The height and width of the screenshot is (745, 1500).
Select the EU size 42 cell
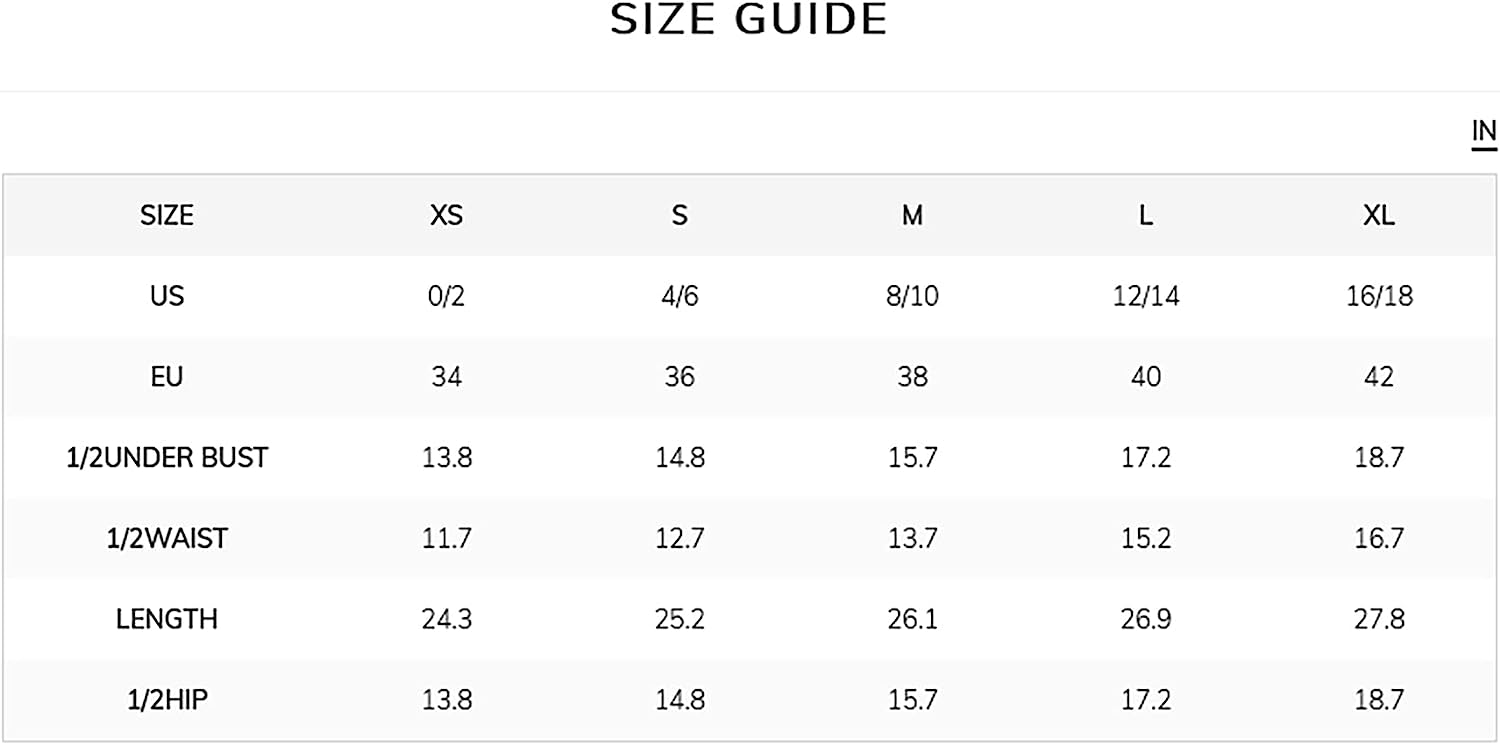[x=1379, y=377]
